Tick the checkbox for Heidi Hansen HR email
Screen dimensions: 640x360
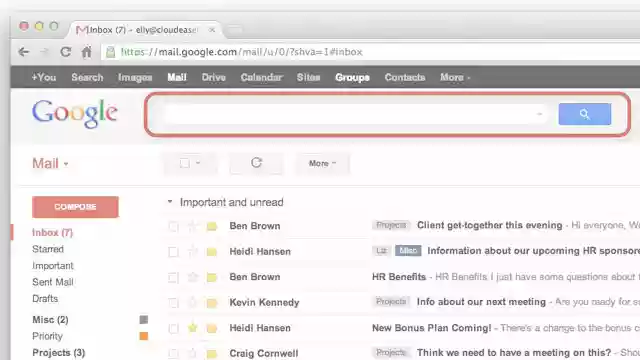pyautogui.click(x=173, y=252)
